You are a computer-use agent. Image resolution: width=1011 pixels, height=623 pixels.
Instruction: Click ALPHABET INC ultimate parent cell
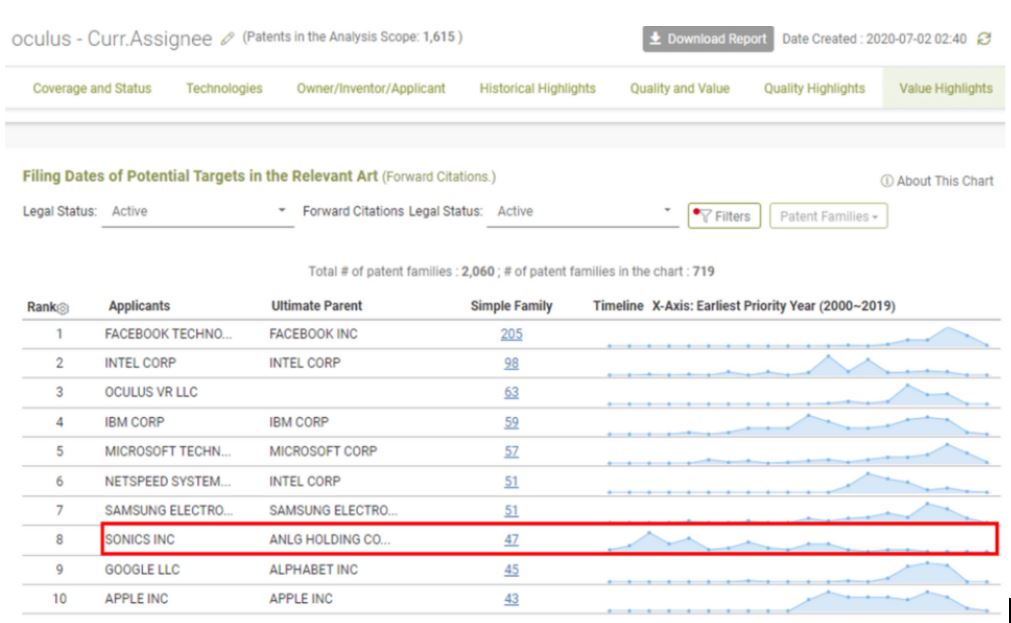pyautogui.click(x=313, y=569)
